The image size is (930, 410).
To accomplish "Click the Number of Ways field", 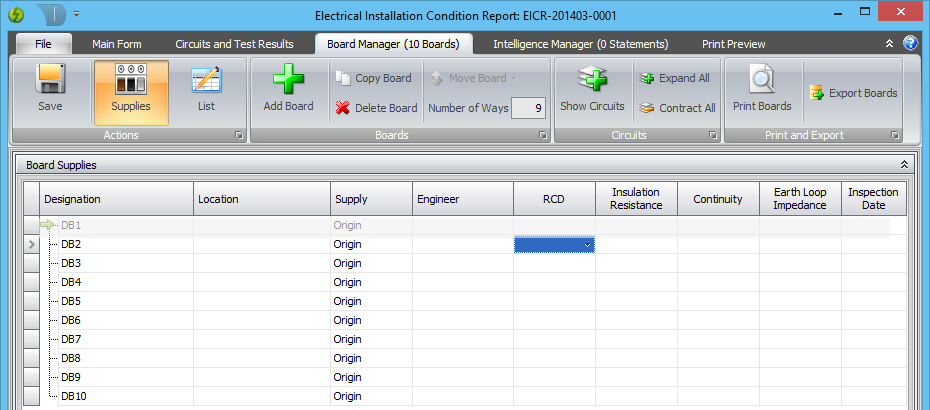I will tap(527, 108).
